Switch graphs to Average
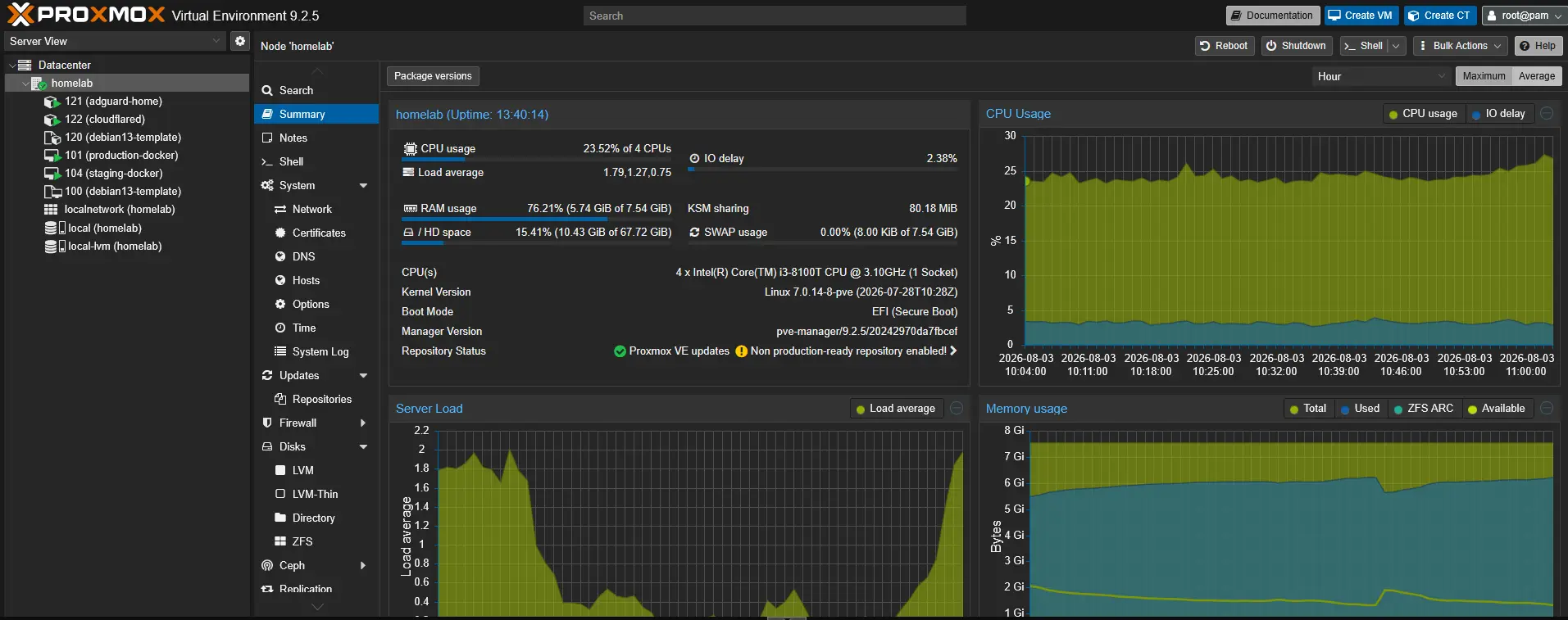 tap(1537, 76)
